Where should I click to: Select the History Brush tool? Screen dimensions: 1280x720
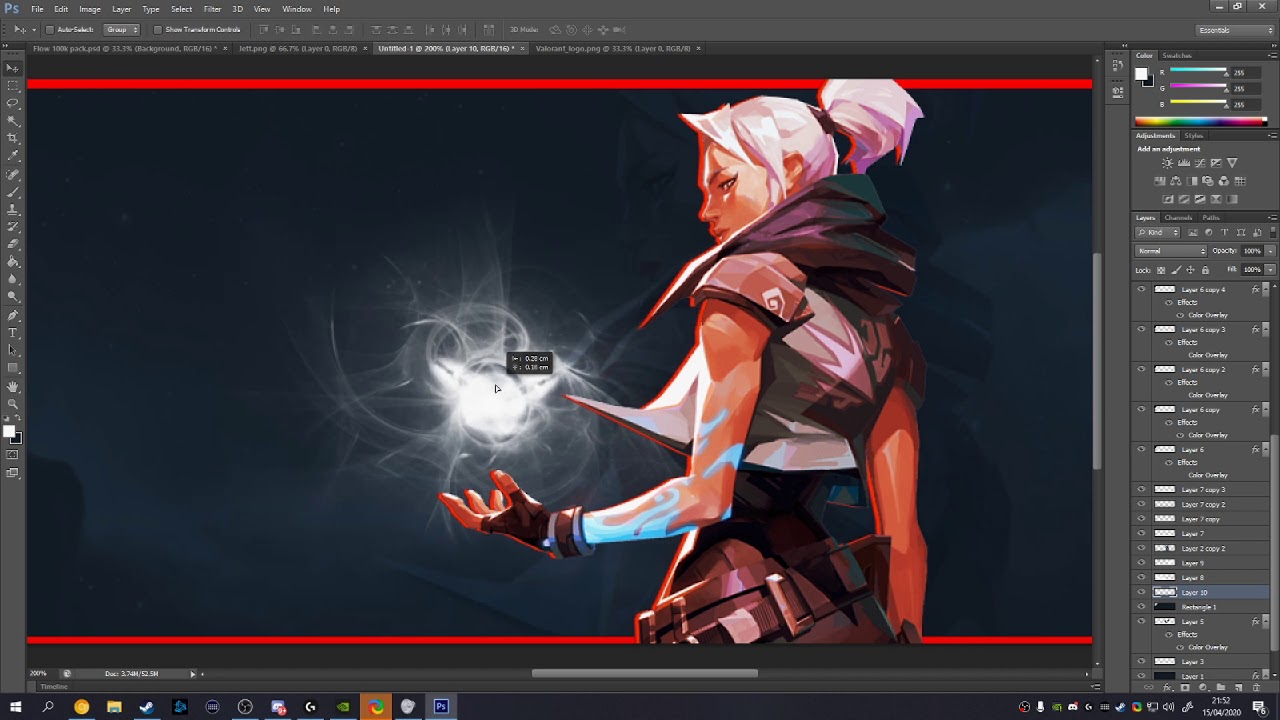pyautogui.click(x=13, y=228)
